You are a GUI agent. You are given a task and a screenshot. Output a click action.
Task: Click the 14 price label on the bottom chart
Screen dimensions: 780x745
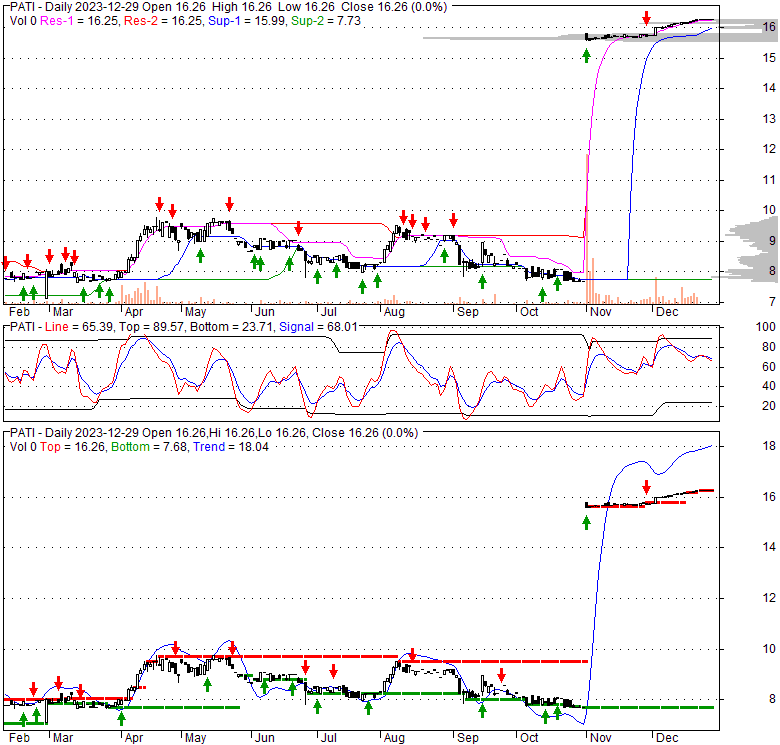pos(769,547)
